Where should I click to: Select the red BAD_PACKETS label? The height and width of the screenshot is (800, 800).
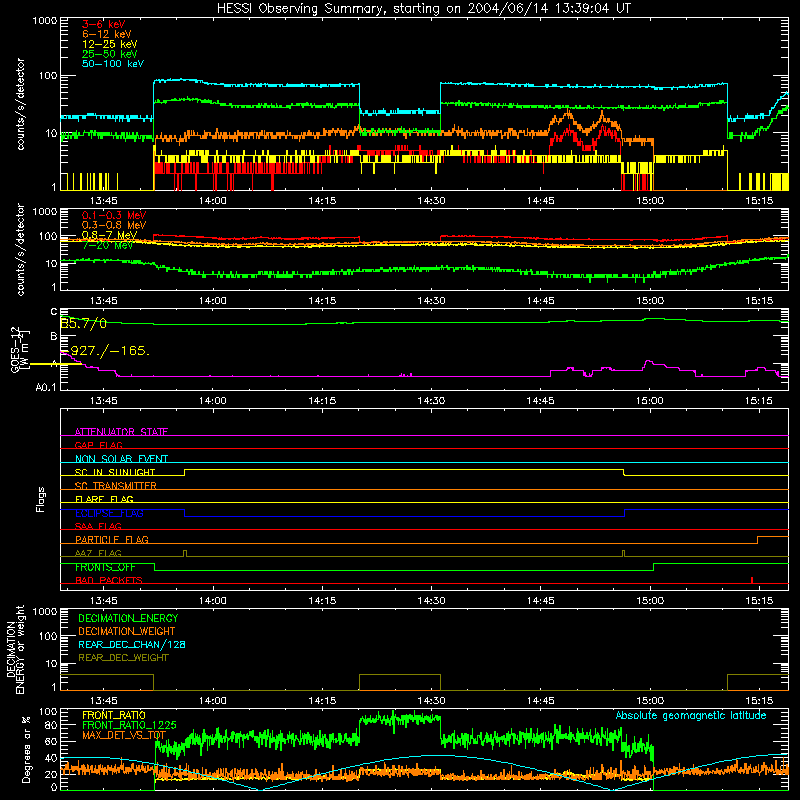[109, 580]
